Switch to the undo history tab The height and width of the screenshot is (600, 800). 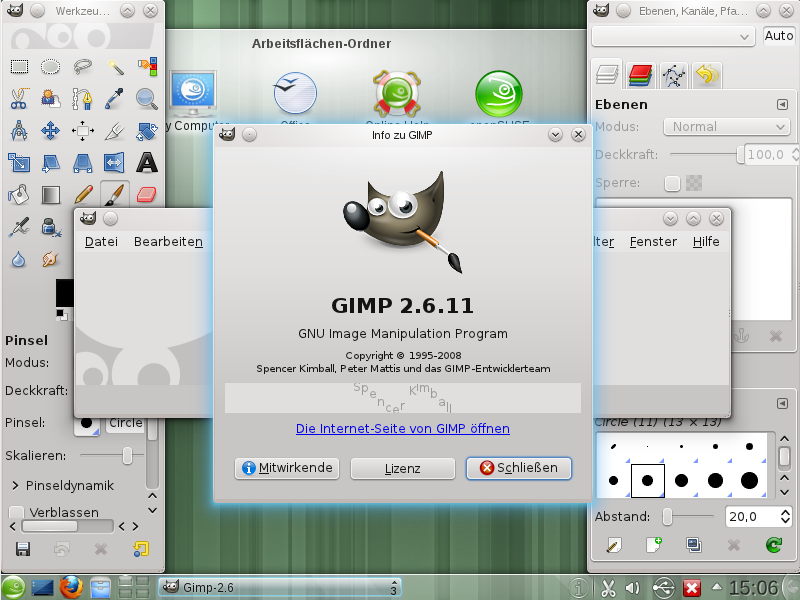(x=707, y=76)
